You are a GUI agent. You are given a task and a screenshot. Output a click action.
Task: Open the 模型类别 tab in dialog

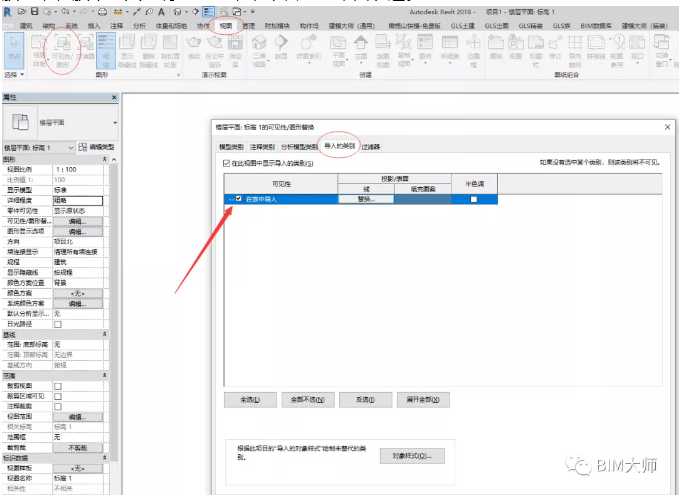coord(232,147)
